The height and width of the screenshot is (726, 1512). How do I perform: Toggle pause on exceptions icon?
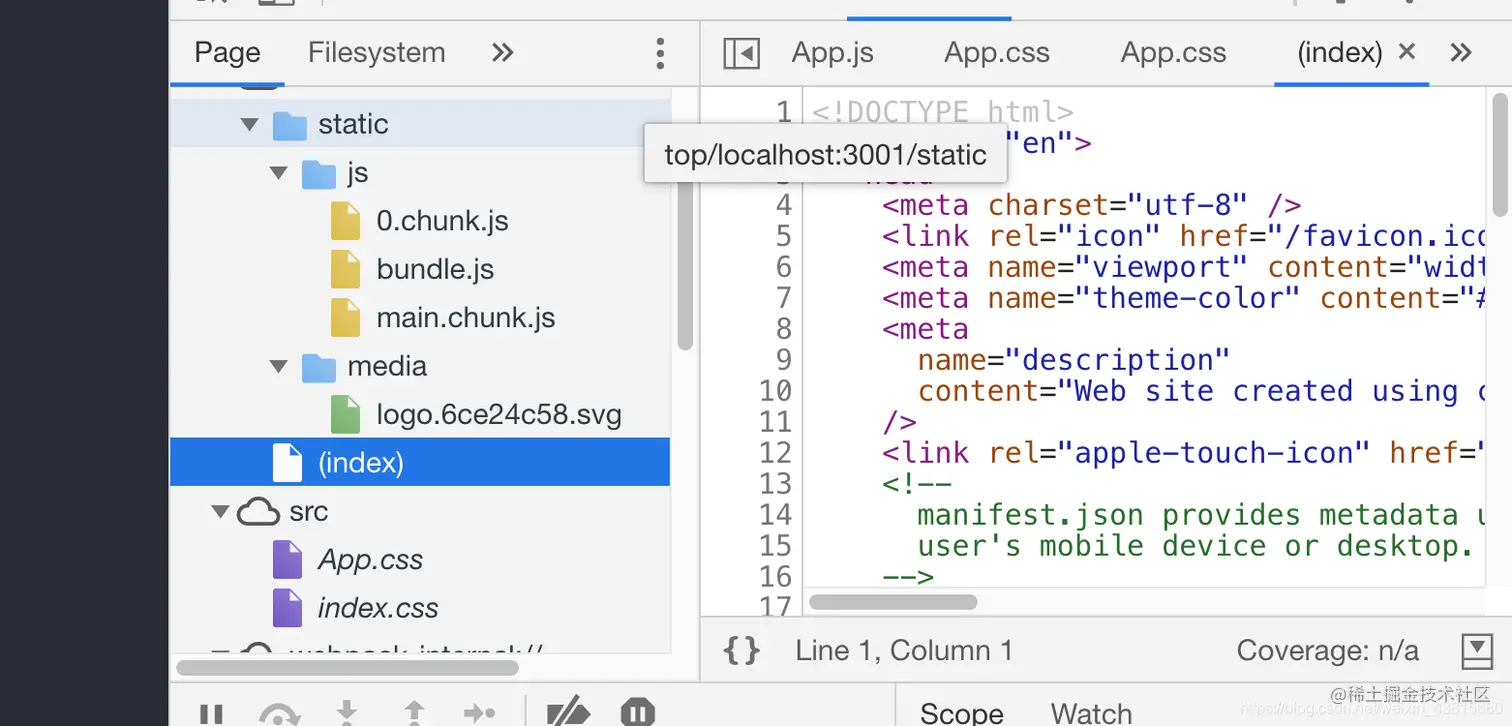637,713
